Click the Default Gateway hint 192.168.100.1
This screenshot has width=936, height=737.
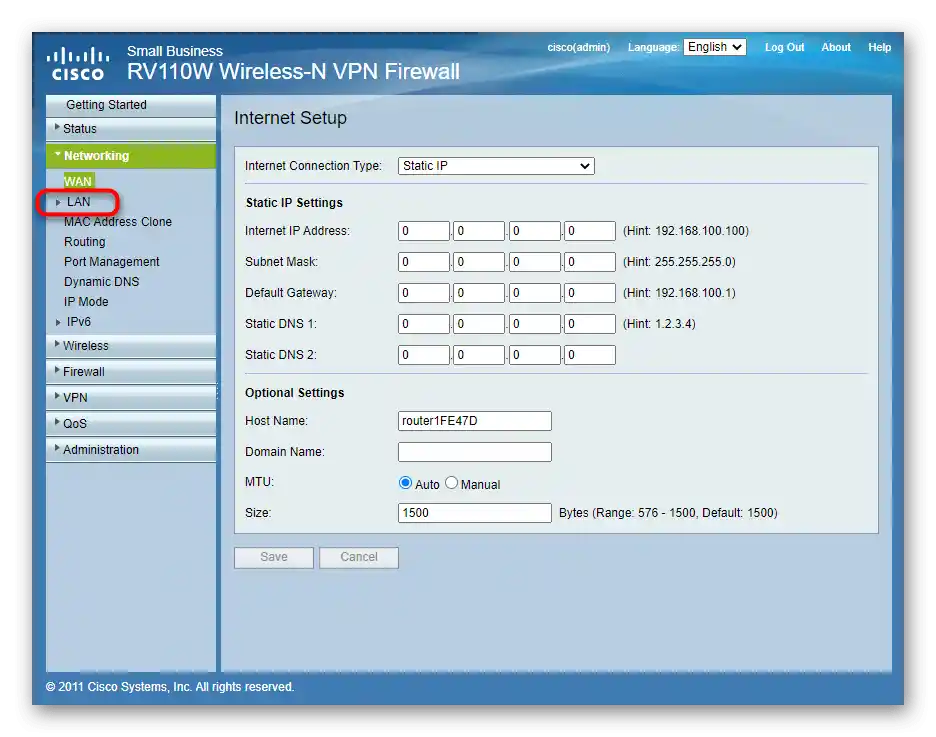coord(679,293)
